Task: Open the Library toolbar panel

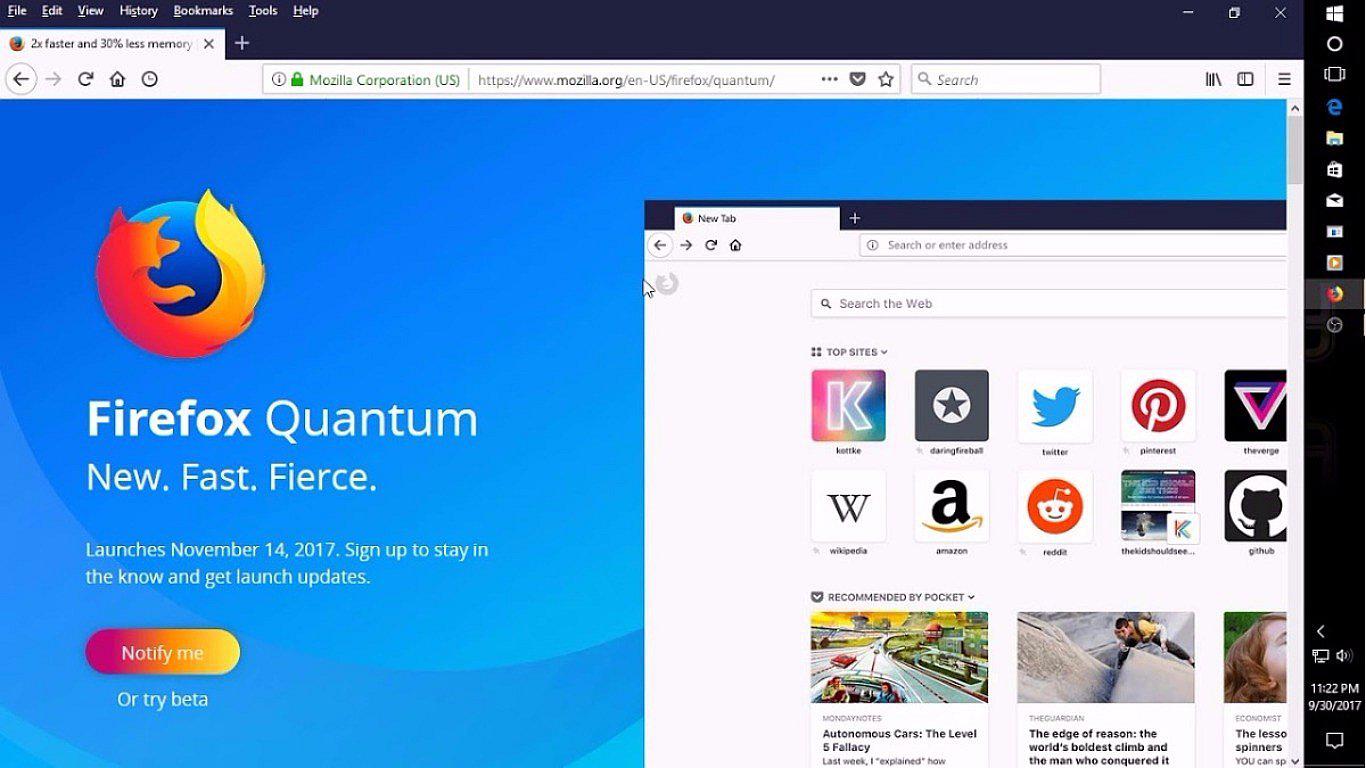Action: [x=1212, y=79]
